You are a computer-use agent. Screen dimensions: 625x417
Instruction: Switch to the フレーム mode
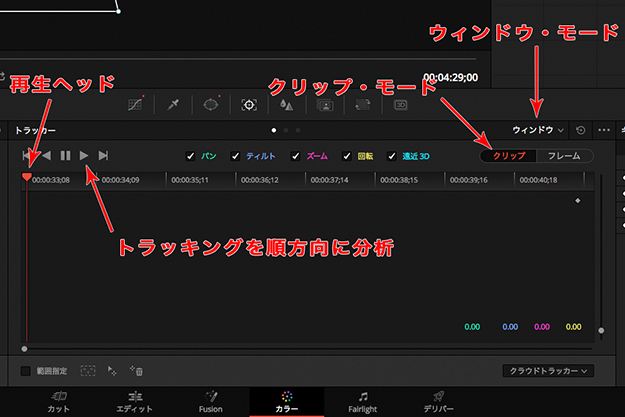564,156
